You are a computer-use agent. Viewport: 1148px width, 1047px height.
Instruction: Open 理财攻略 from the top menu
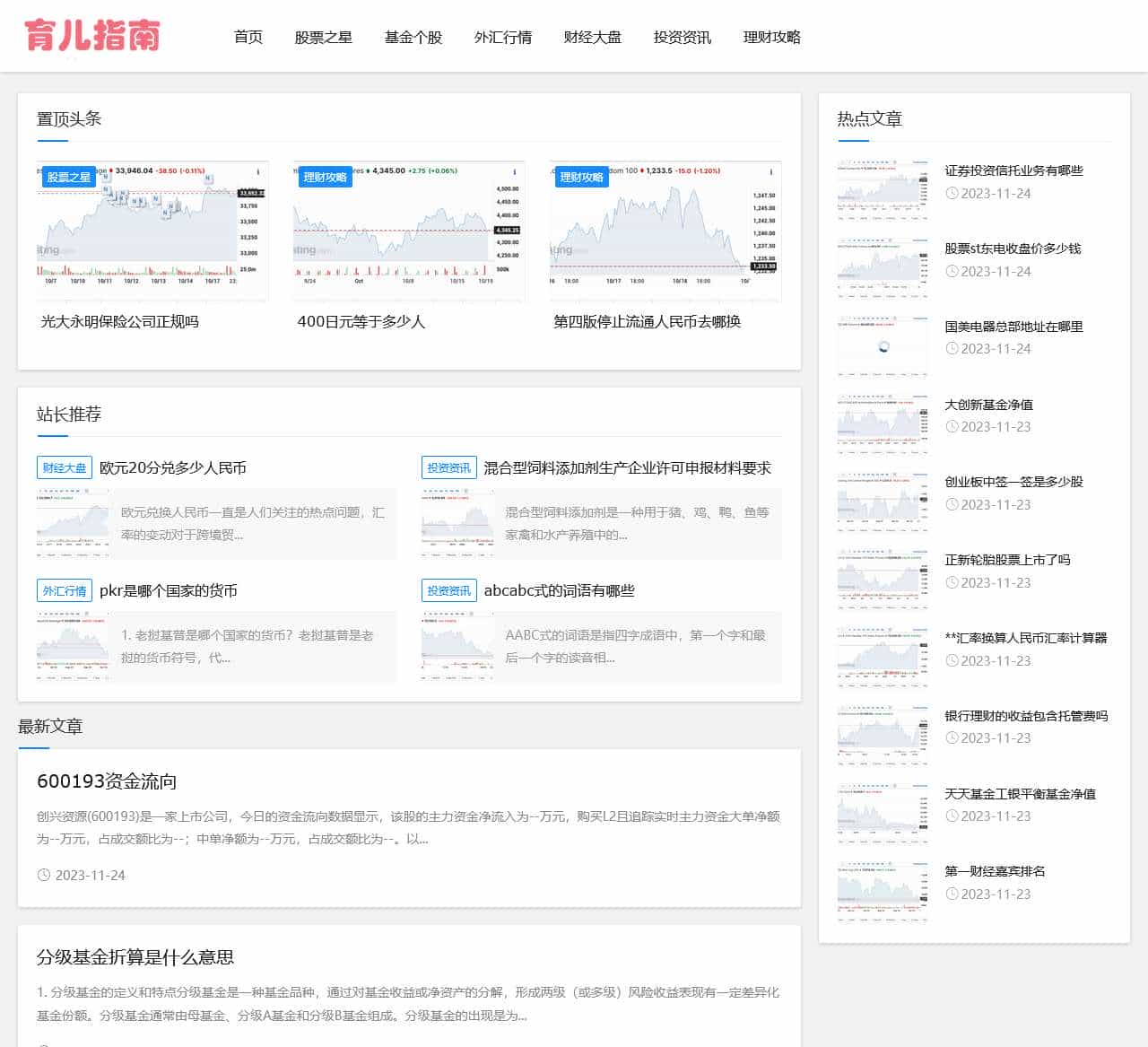771,37
